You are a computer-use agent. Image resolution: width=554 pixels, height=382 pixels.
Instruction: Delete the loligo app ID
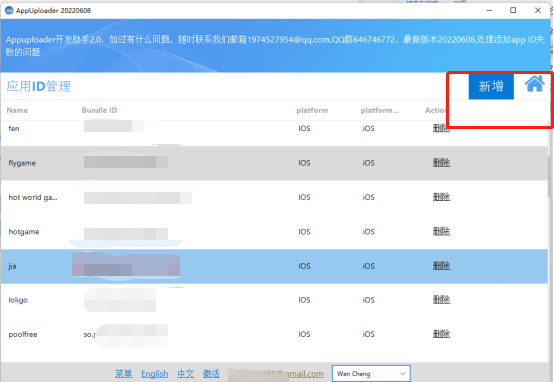pos(441,300)
